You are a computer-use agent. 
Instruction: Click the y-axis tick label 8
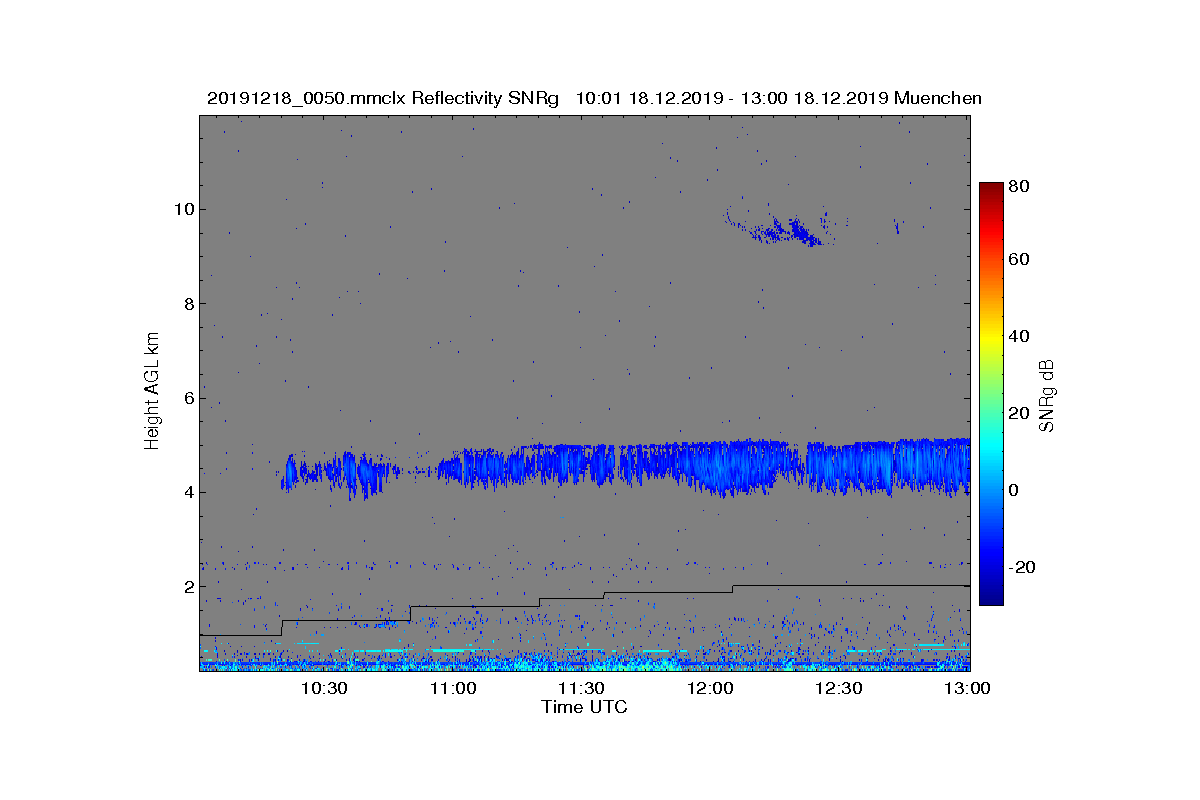[x=188, y=304]
